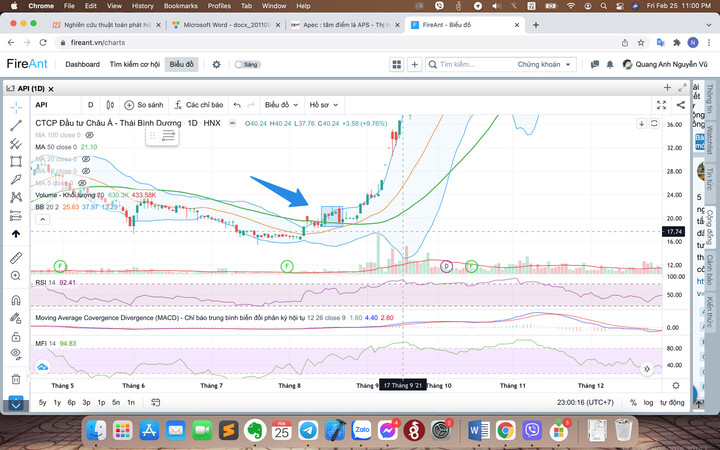Select 5y time range

pos(42,402)
